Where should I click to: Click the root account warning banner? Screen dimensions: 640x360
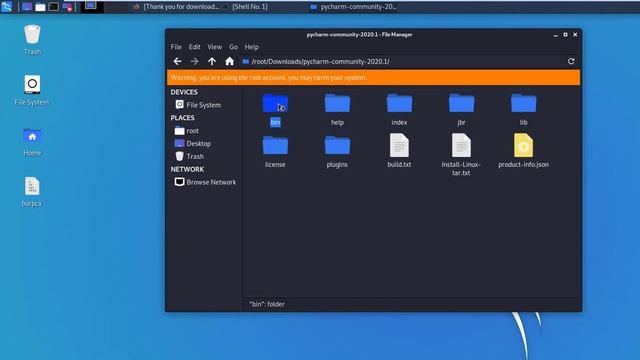[x=373, y=78]
